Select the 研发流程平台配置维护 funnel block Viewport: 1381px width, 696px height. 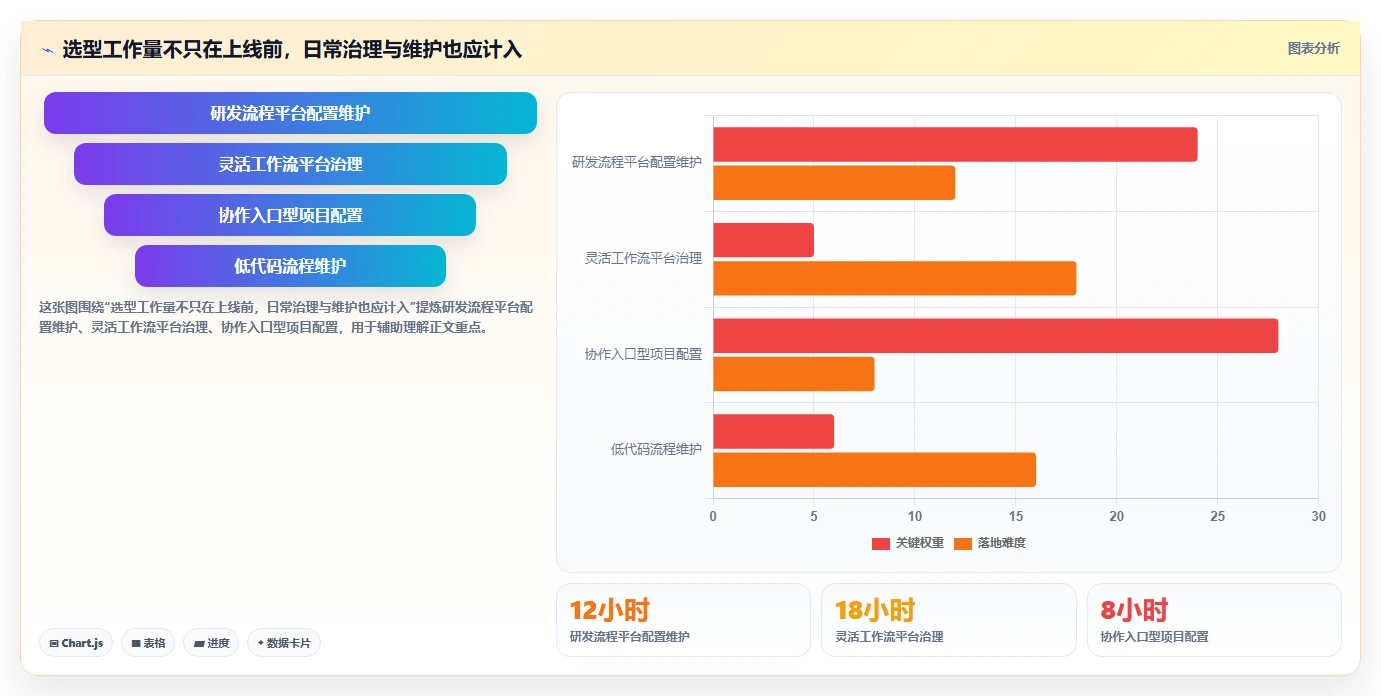pyautogui.click(x=290, y=113)
